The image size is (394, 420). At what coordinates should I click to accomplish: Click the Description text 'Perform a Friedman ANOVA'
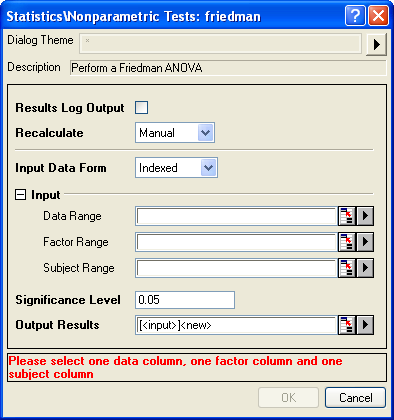pyautogui.click(x=137, y=68)
